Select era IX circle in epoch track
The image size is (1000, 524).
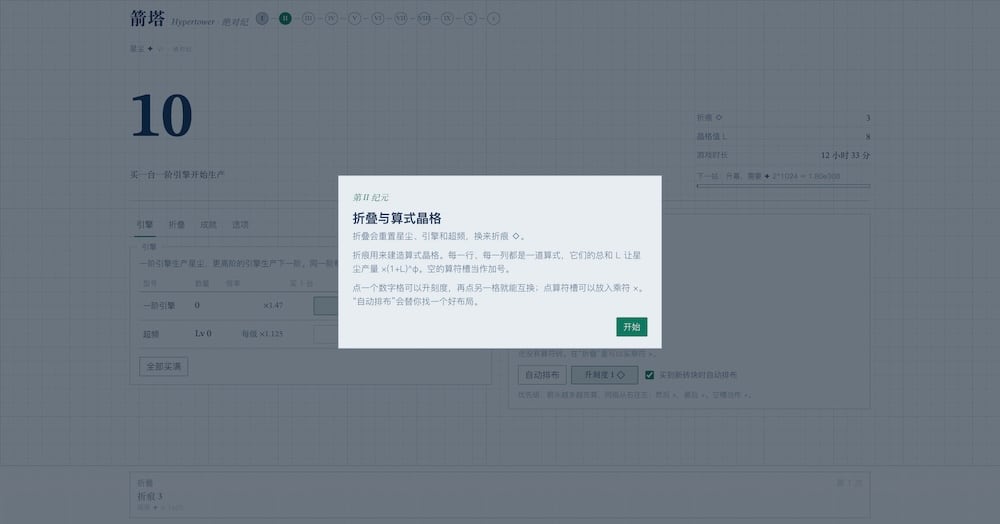[x=447, y=18]
